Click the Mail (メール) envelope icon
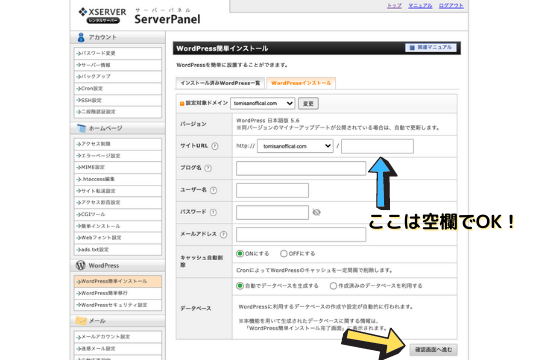This screenshot has height=360, width=542. coord(81,321)
